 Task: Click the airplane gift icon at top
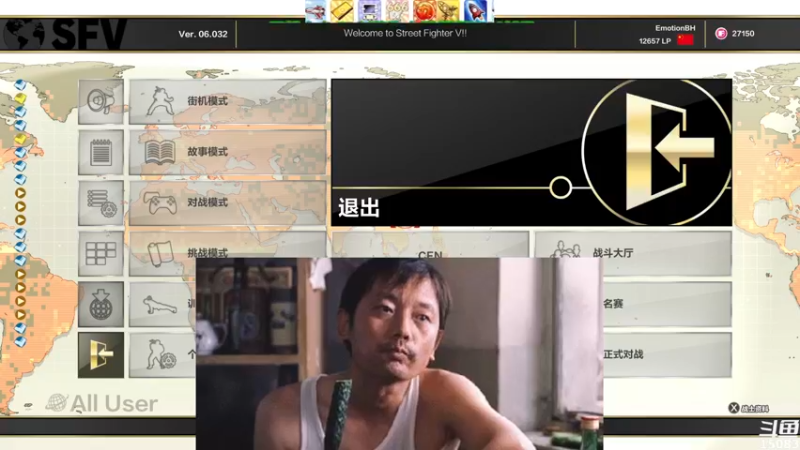click(316, 11)
